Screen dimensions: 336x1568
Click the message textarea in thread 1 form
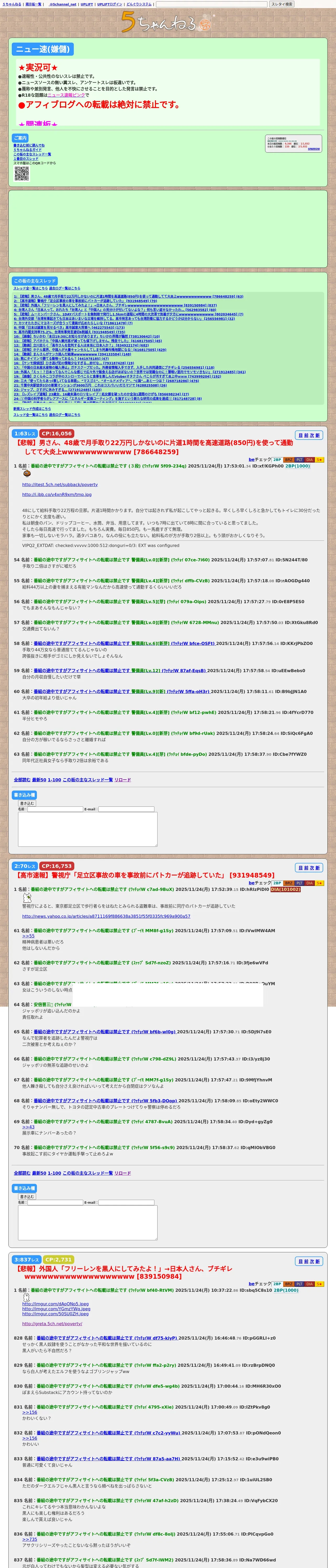coord(88,829)
